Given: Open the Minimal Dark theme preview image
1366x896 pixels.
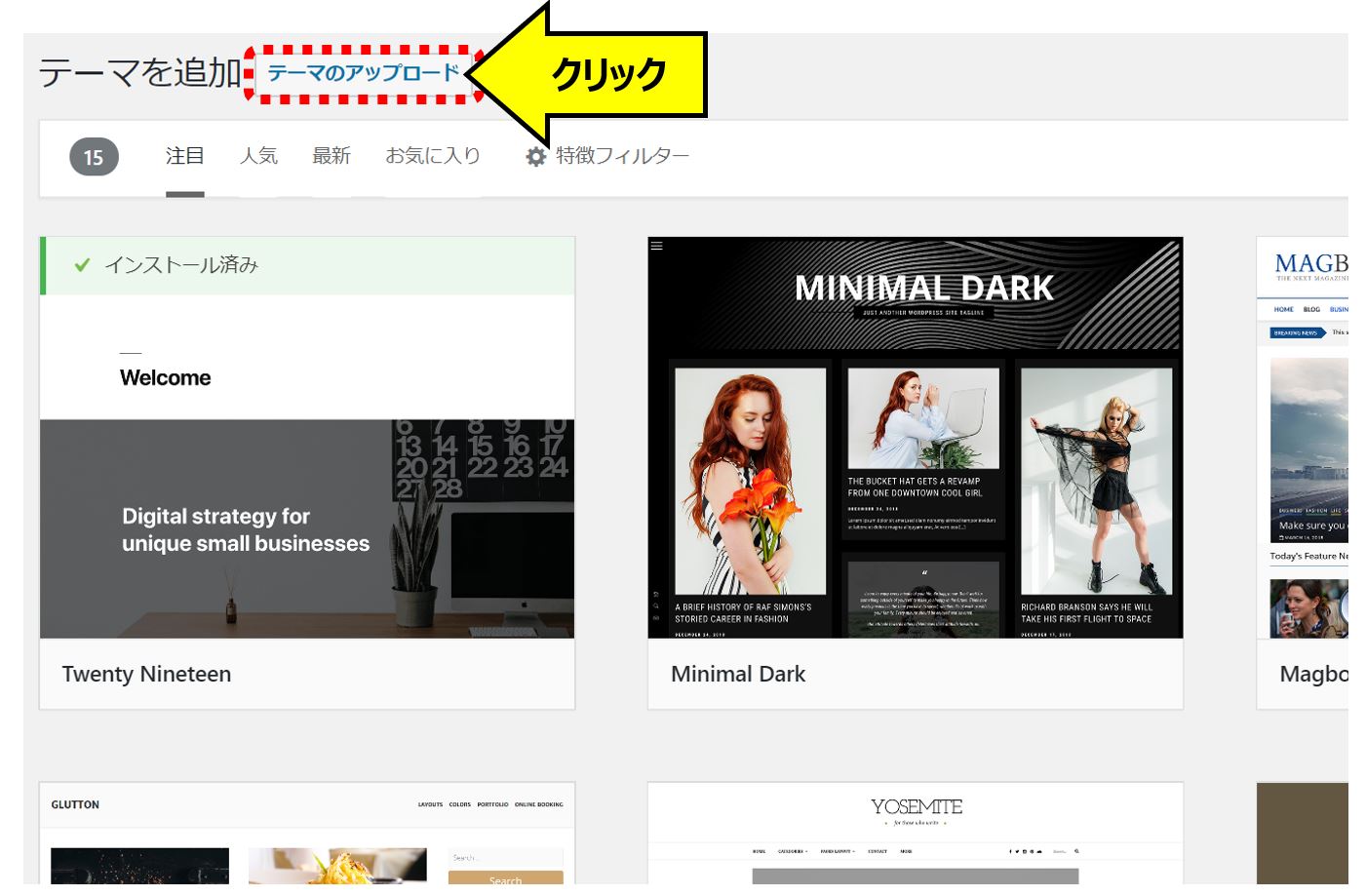Looking at the screenshot, I should point(916,438).
